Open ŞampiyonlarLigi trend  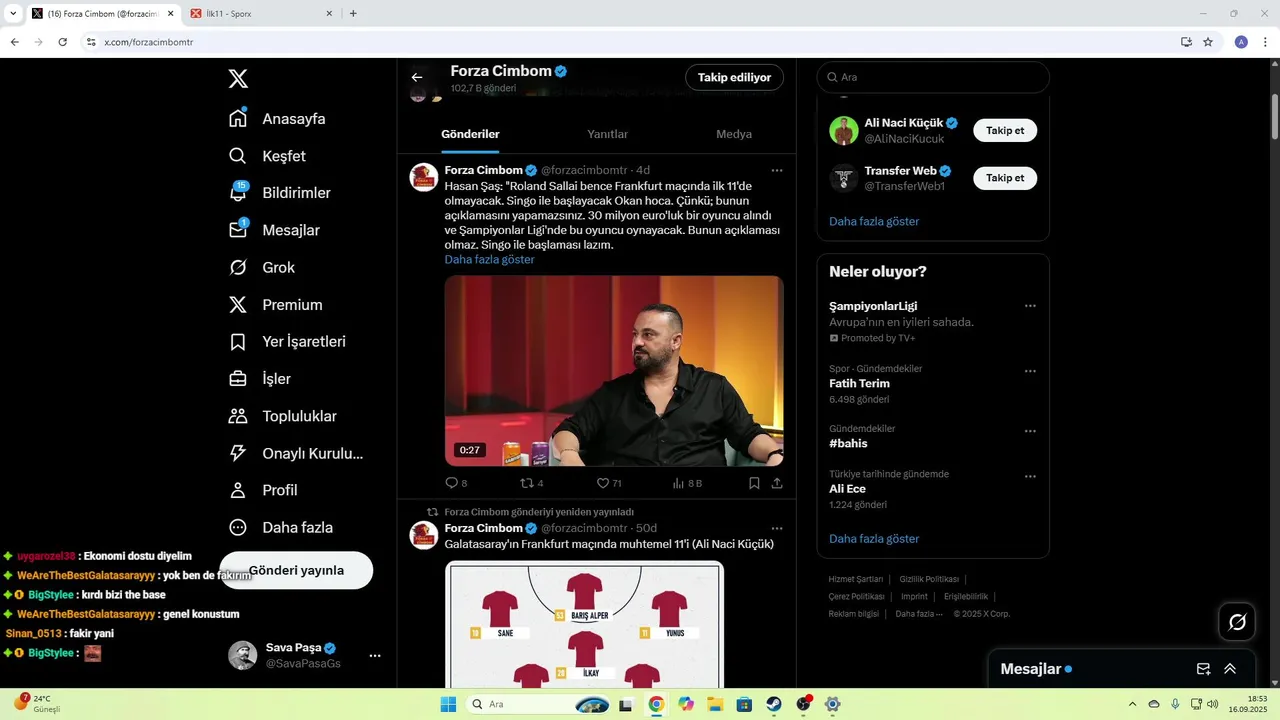tap(873, 306)
